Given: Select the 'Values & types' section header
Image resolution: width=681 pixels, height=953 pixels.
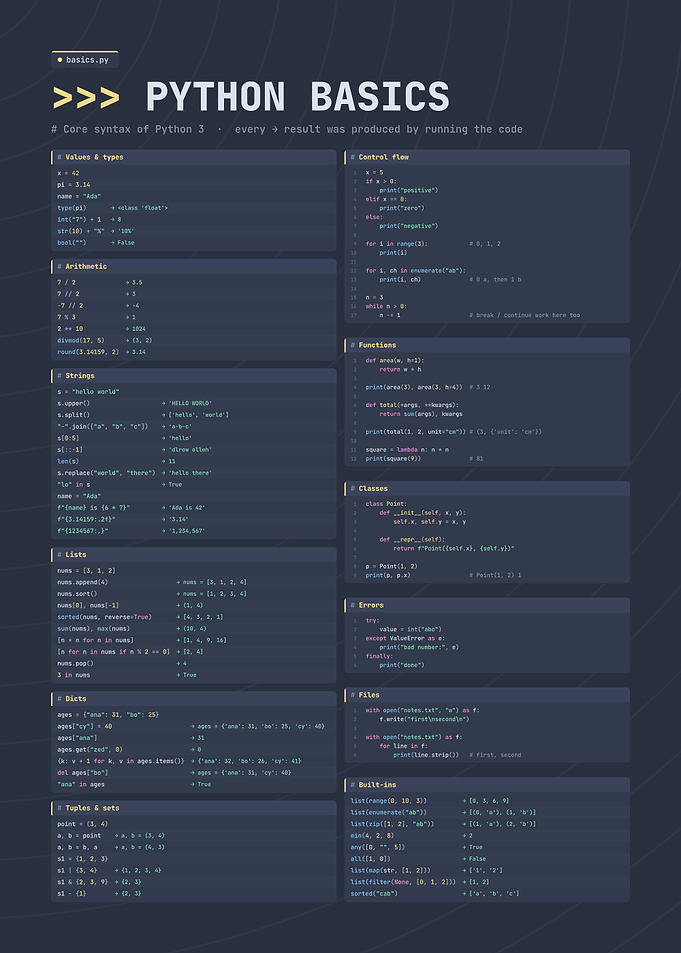Looking at the screenshot, I should (193, 157).
